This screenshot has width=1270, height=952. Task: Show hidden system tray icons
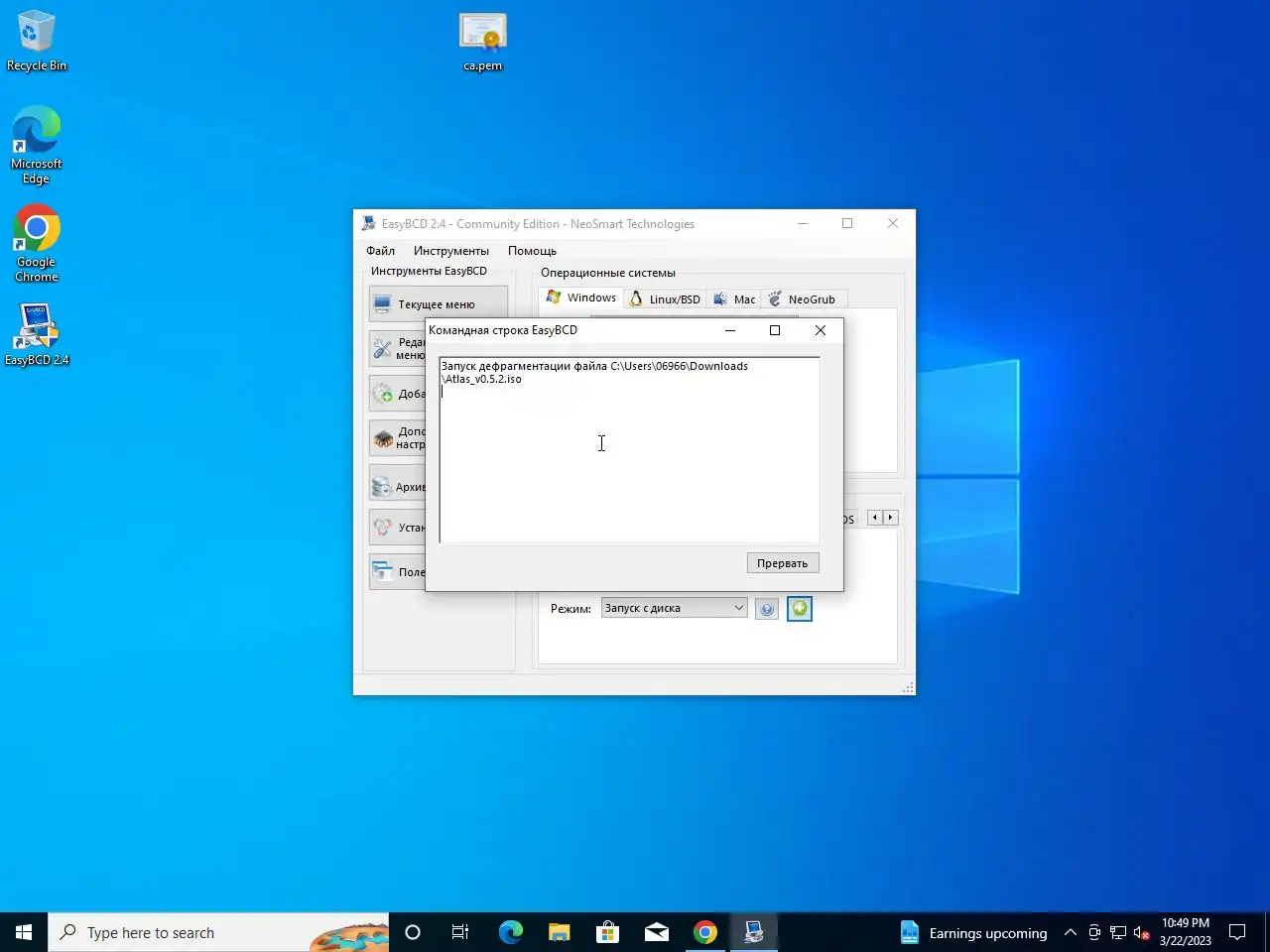(1070, 932)
